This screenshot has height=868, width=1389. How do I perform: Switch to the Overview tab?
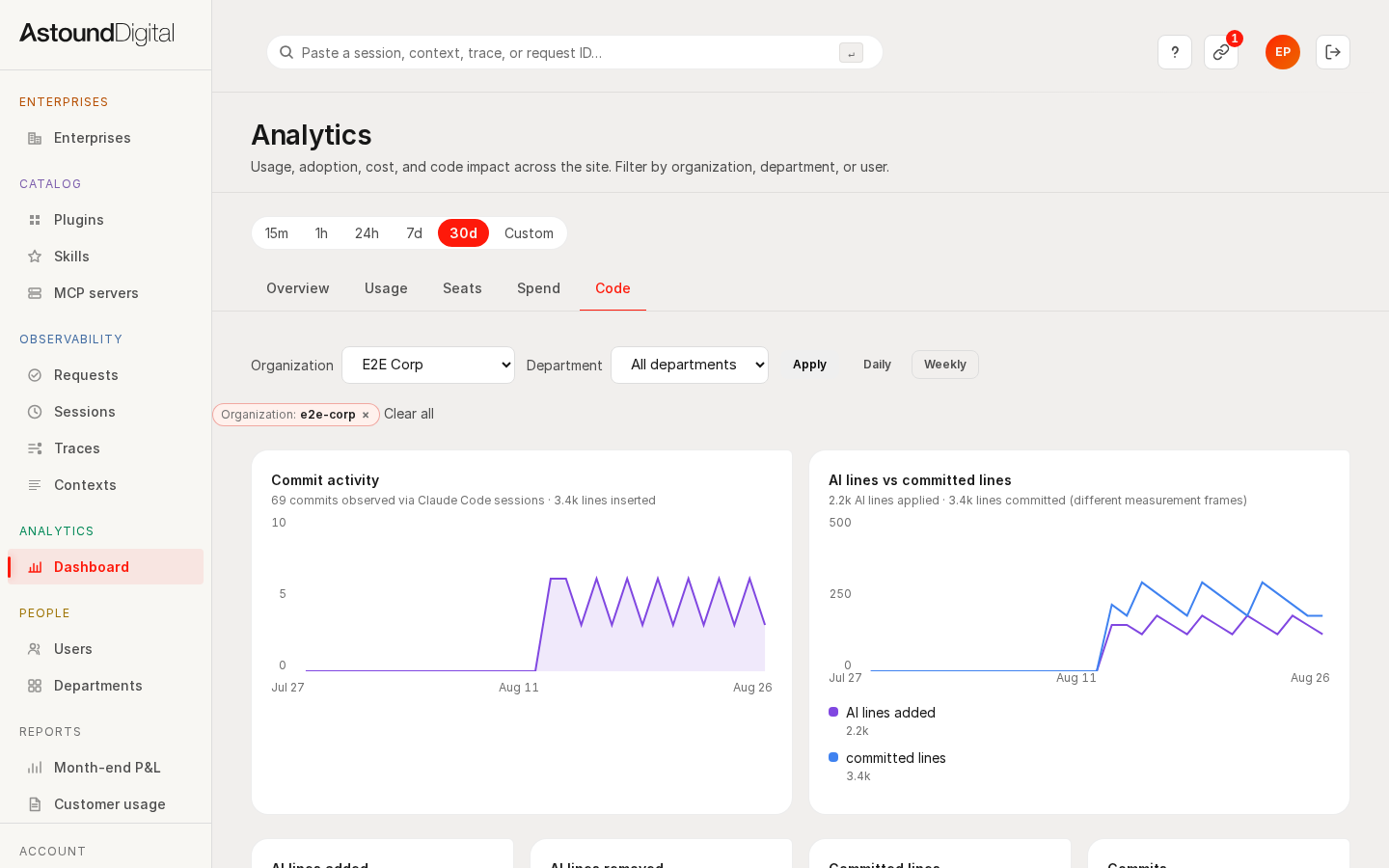(298, 288)
